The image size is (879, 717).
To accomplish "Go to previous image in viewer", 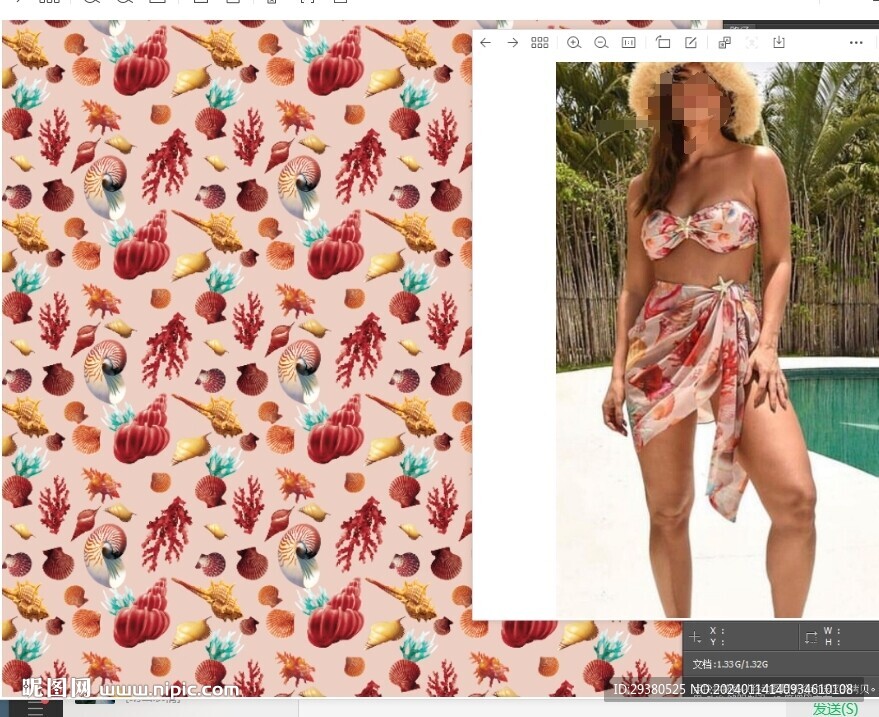I will tap(485, 43).
